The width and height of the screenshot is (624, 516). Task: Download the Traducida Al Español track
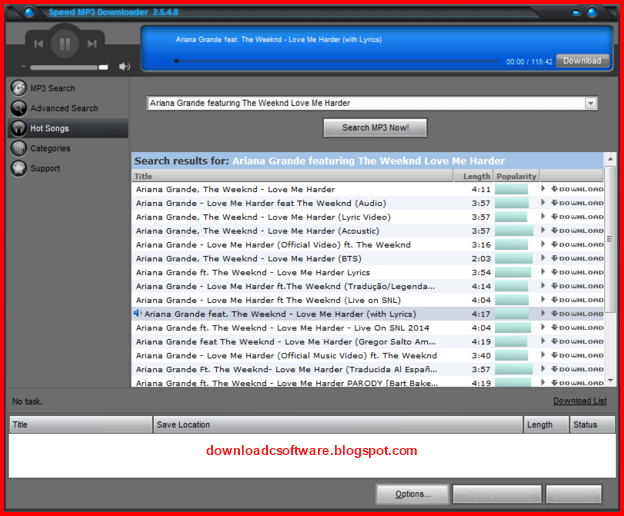coord(577,369)
